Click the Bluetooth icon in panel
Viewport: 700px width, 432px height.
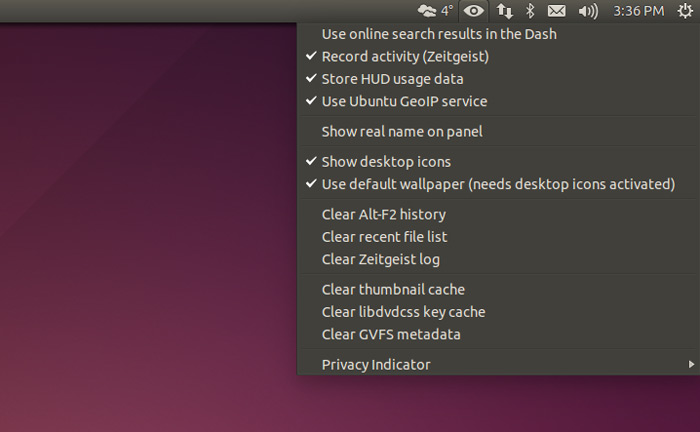531,11
